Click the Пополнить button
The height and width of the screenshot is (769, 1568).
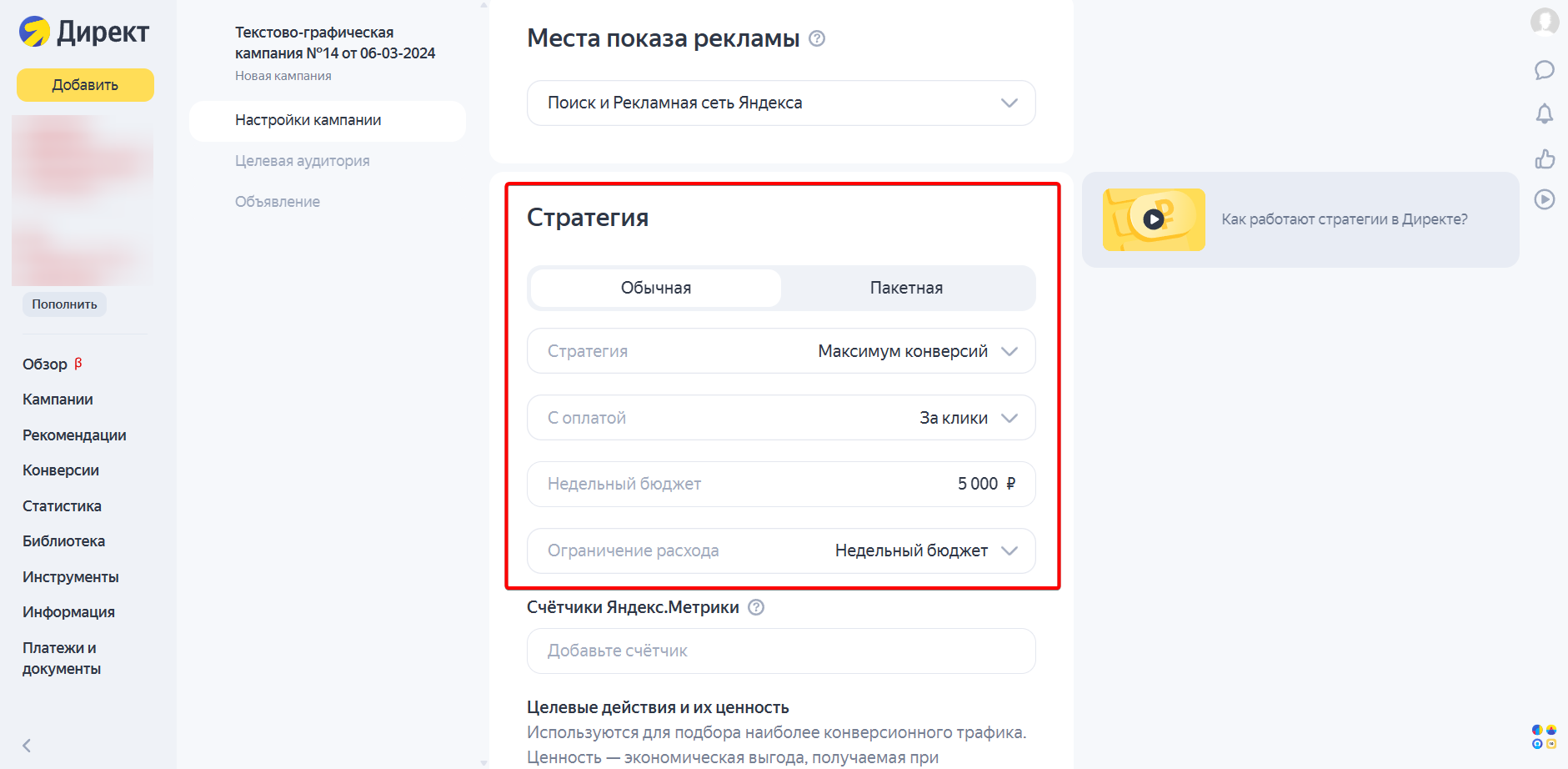coord(63,304)
